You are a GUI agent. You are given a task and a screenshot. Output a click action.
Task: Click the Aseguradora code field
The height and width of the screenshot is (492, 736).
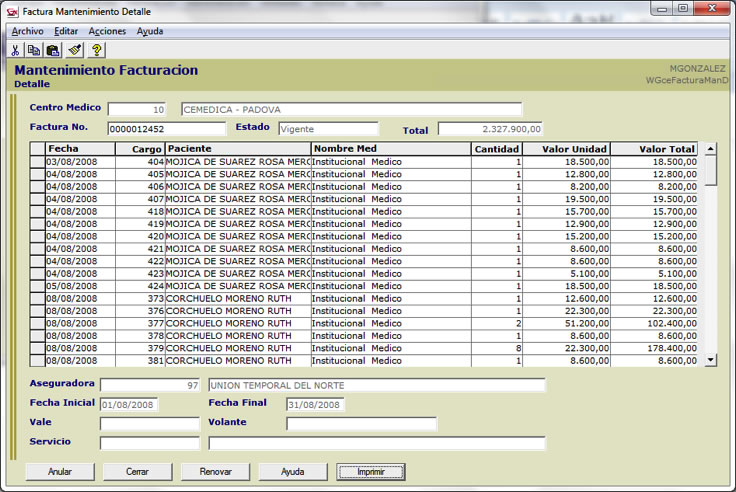[150, 385]
